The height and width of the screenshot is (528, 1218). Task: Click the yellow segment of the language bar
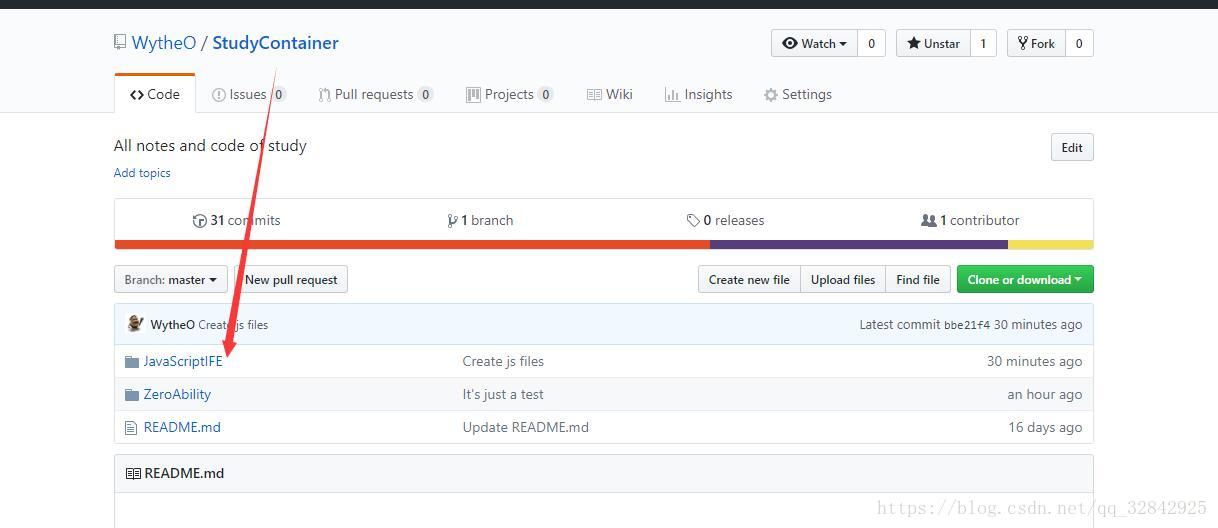[x=1050, y=245]
